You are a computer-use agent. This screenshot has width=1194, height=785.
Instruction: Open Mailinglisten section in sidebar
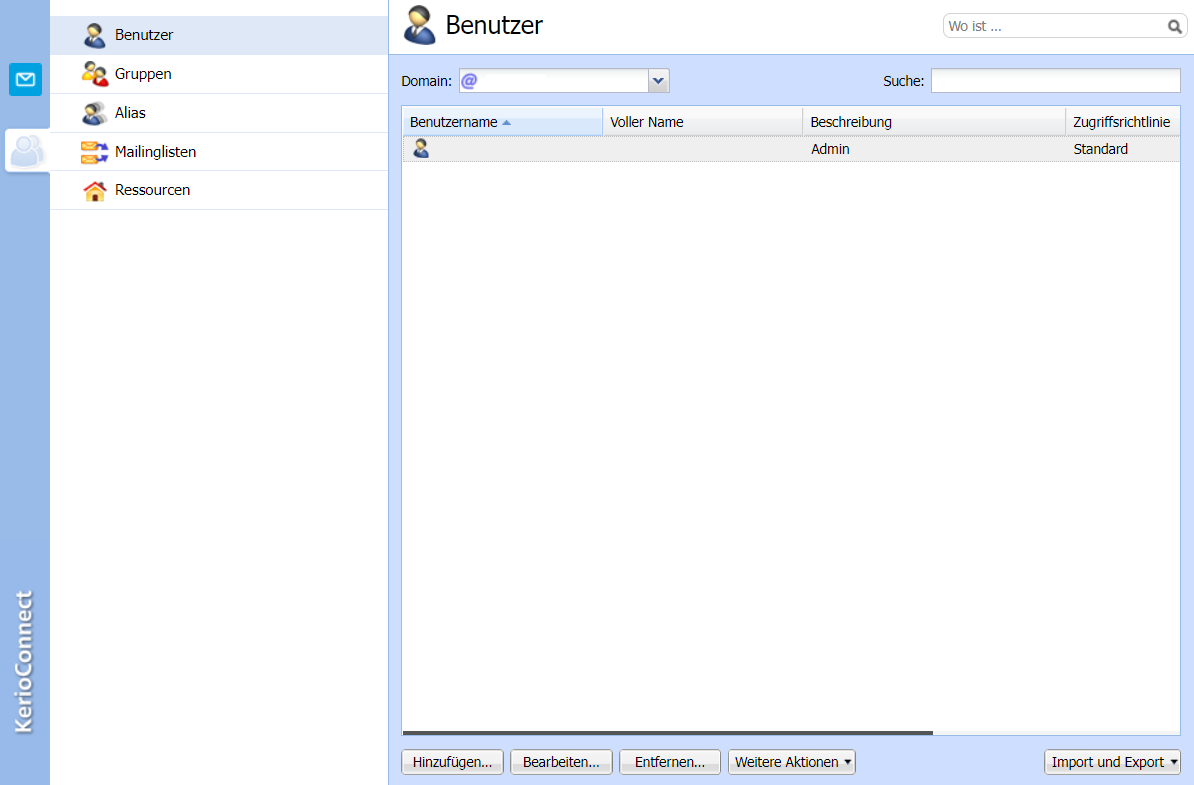pos(155,152)
